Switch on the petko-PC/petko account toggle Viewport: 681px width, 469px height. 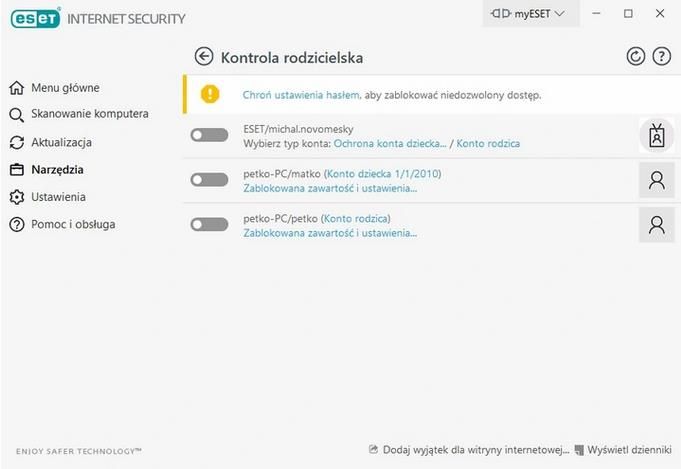pos(209,225)
